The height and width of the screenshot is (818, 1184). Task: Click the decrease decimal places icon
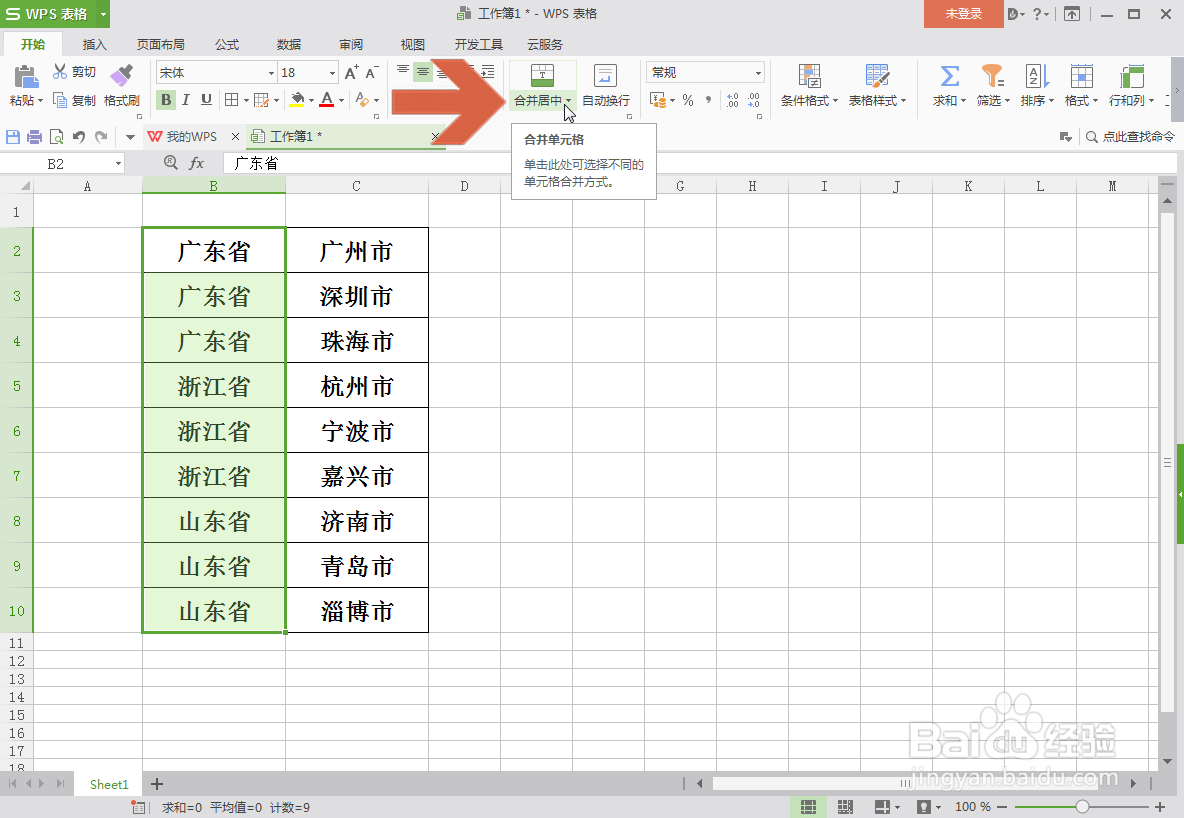[x=754, y=100]
